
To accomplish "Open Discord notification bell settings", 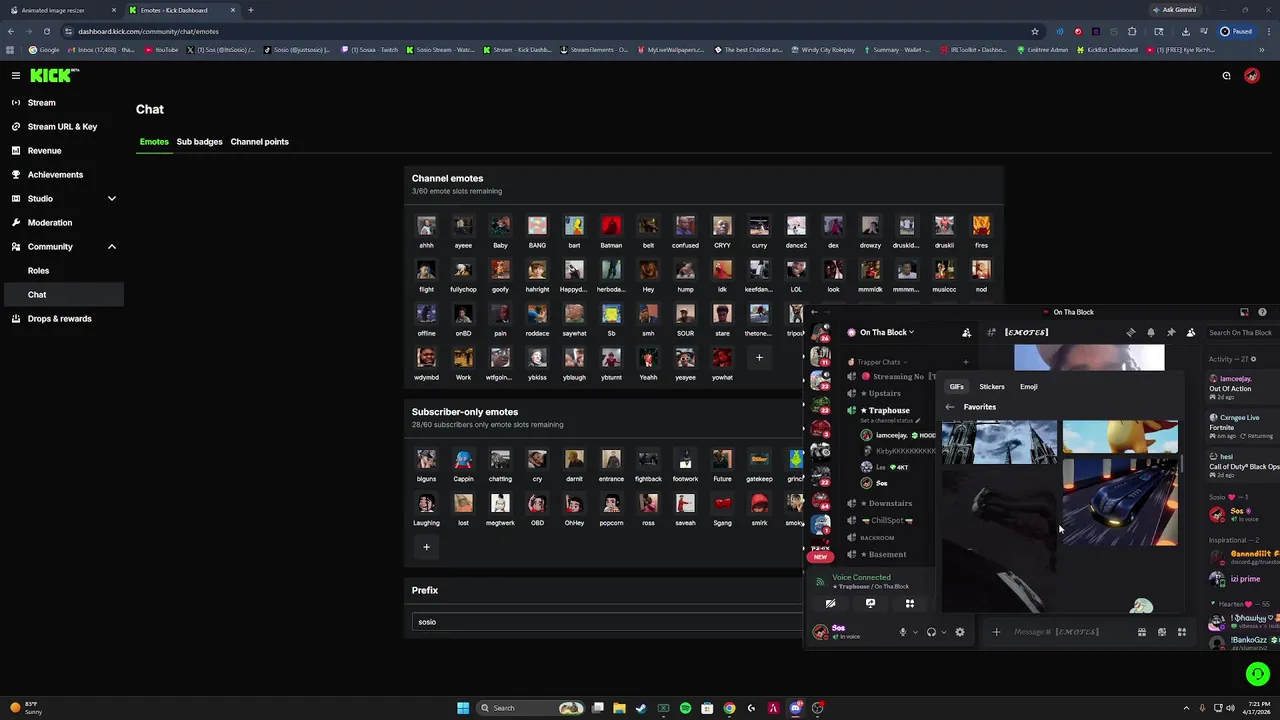I will click(1151, 332).
